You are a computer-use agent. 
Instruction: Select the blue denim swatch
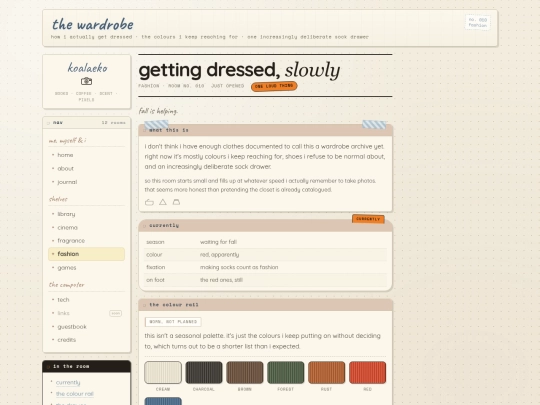point(163,401)
